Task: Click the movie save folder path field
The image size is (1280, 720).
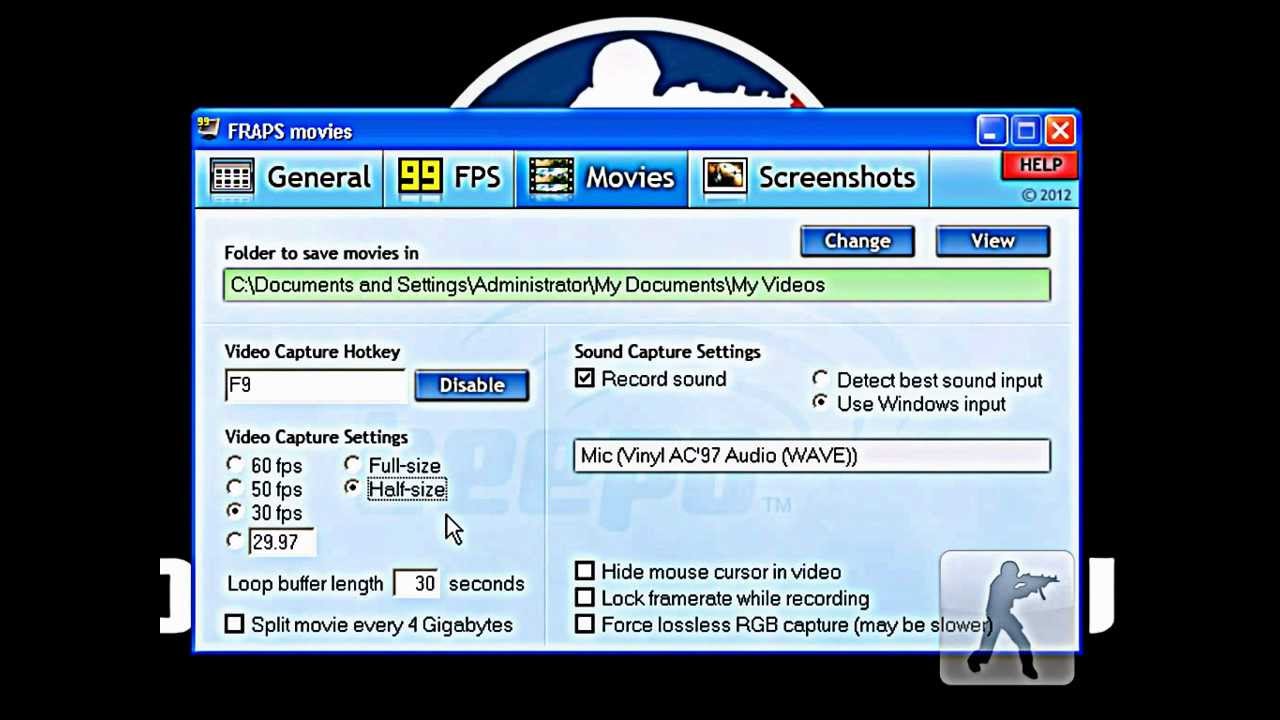Action: 637,285
